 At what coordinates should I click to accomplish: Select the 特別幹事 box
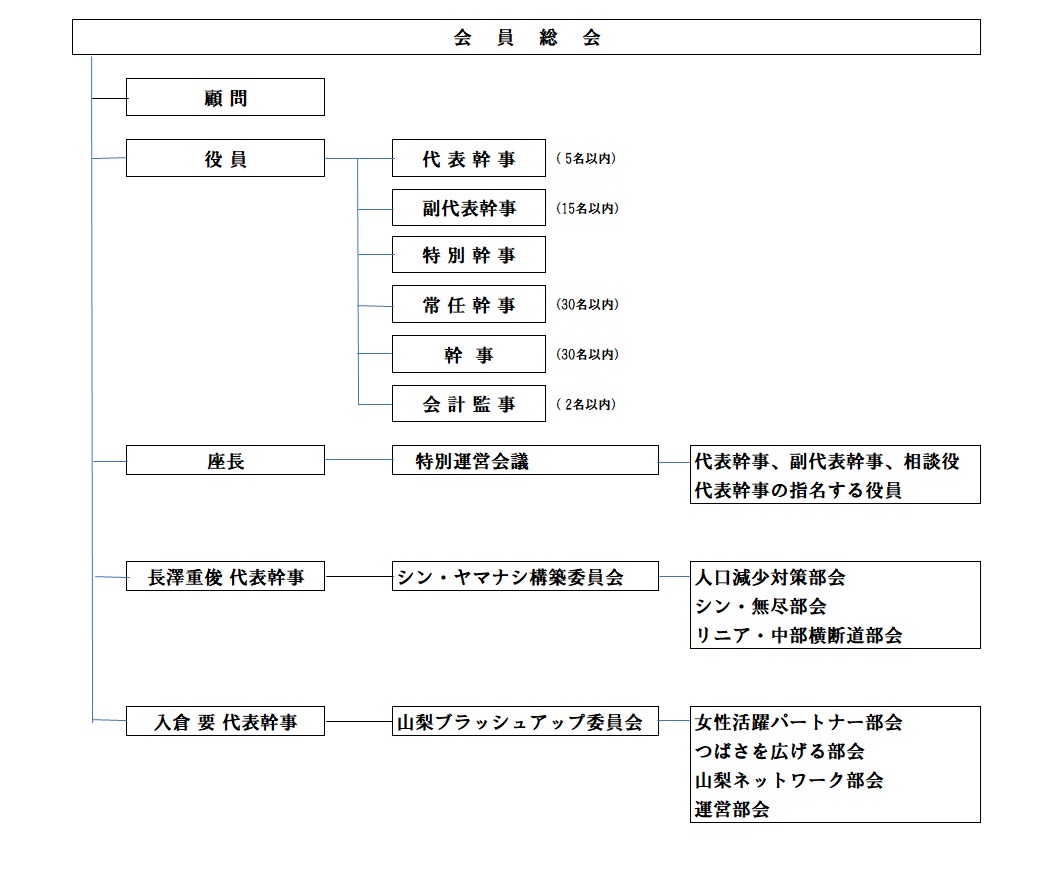(469, 256)
